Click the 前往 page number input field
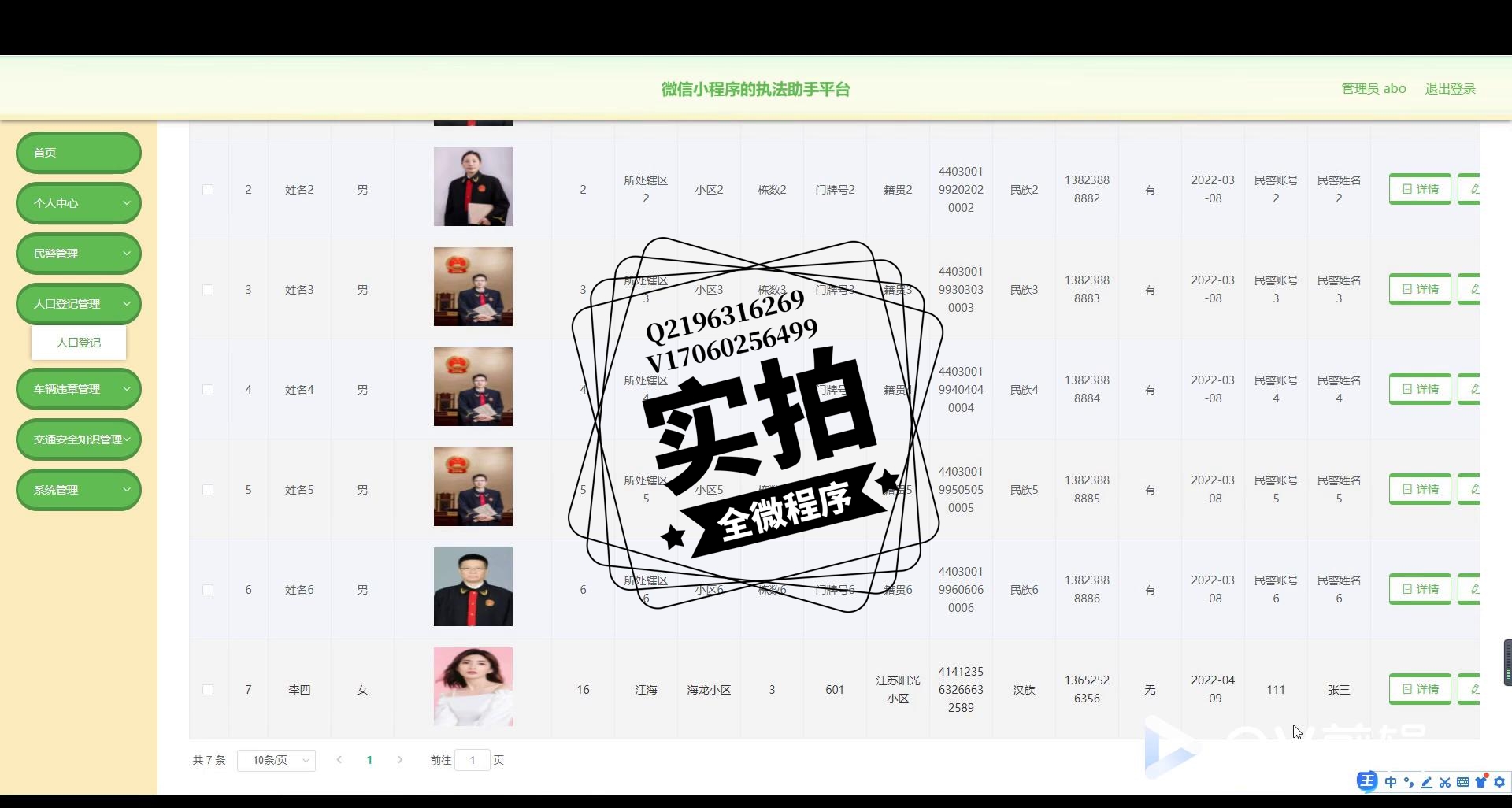Viewport: 1512px width, 808px height. (x=472, y=760)
